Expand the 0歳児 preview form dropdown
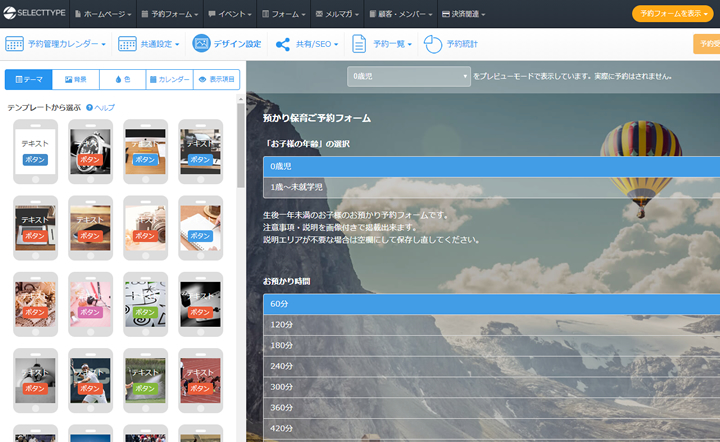720x442 pixels. pyautogui.click(x=409, y=77)
